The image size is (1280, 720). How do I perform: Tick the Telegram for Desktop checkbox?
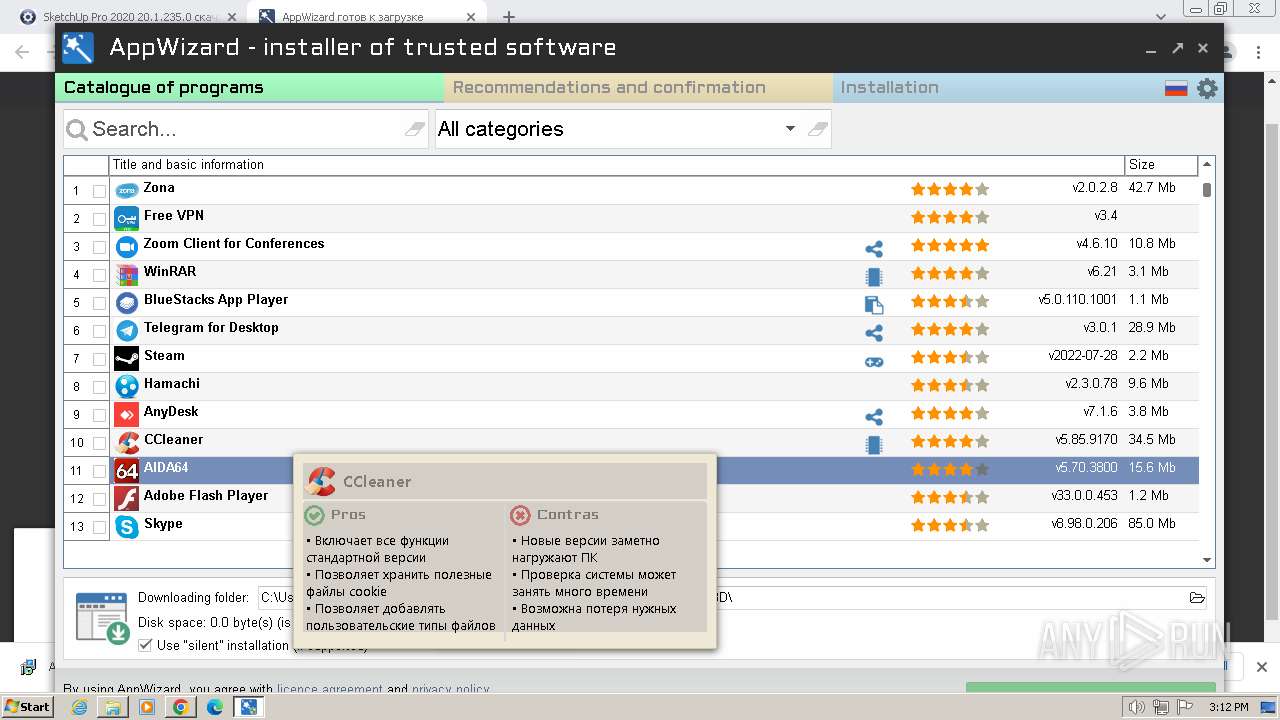click(99, 331)
